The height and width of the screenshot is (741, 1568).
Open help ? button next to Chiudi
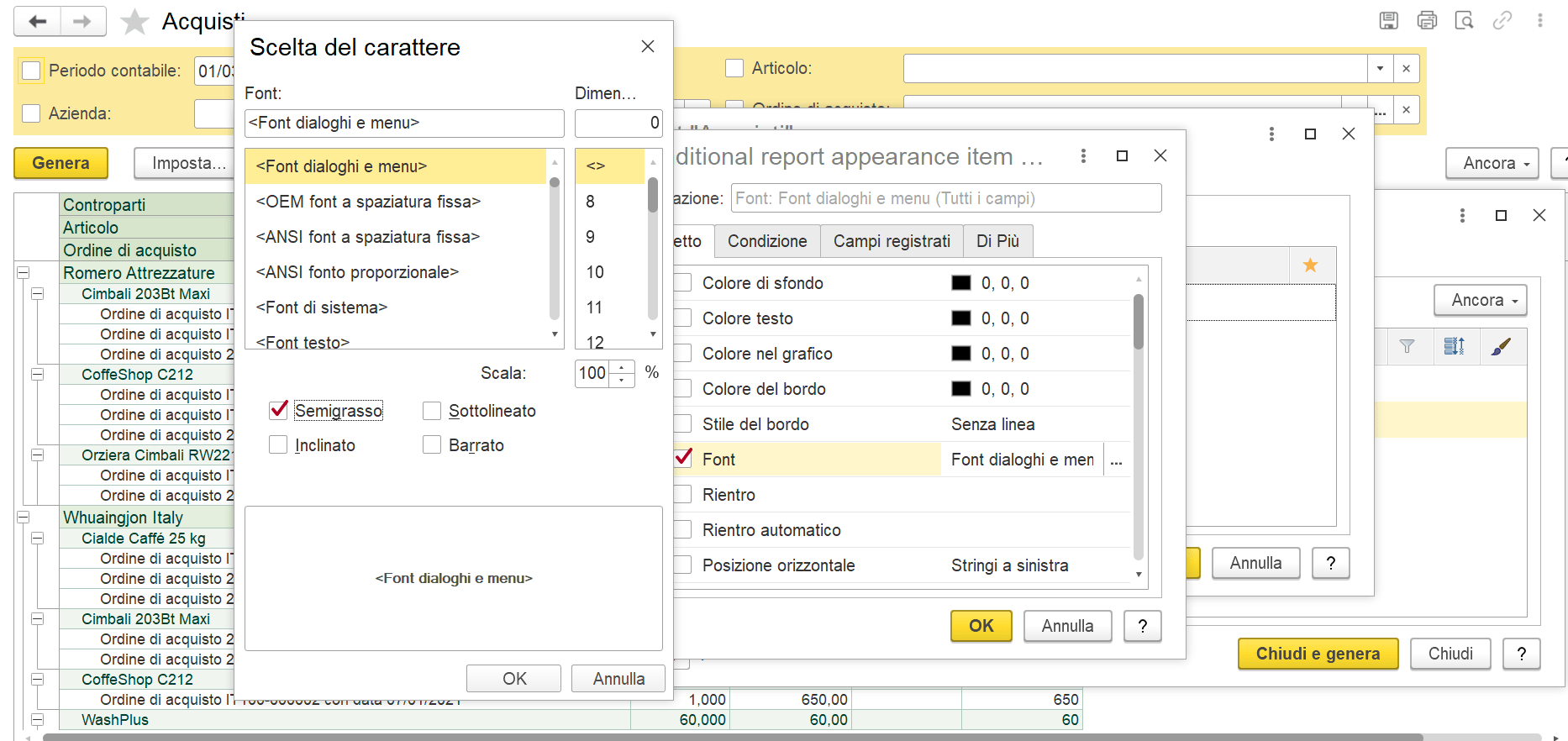click(x=1522, y=654)
